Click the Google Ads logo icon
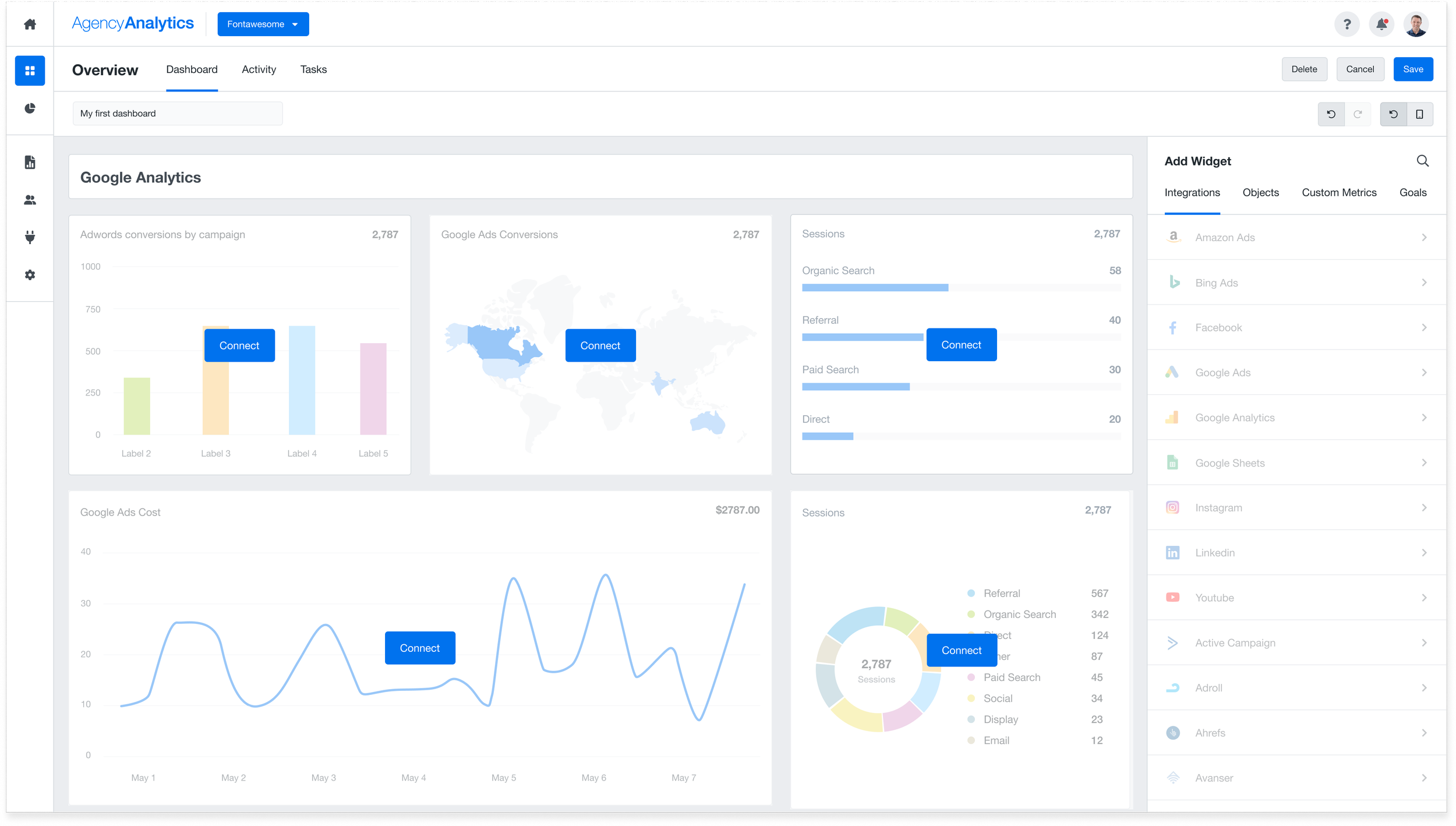Viewport: 1456px width, 826px height. point(1172,372)
